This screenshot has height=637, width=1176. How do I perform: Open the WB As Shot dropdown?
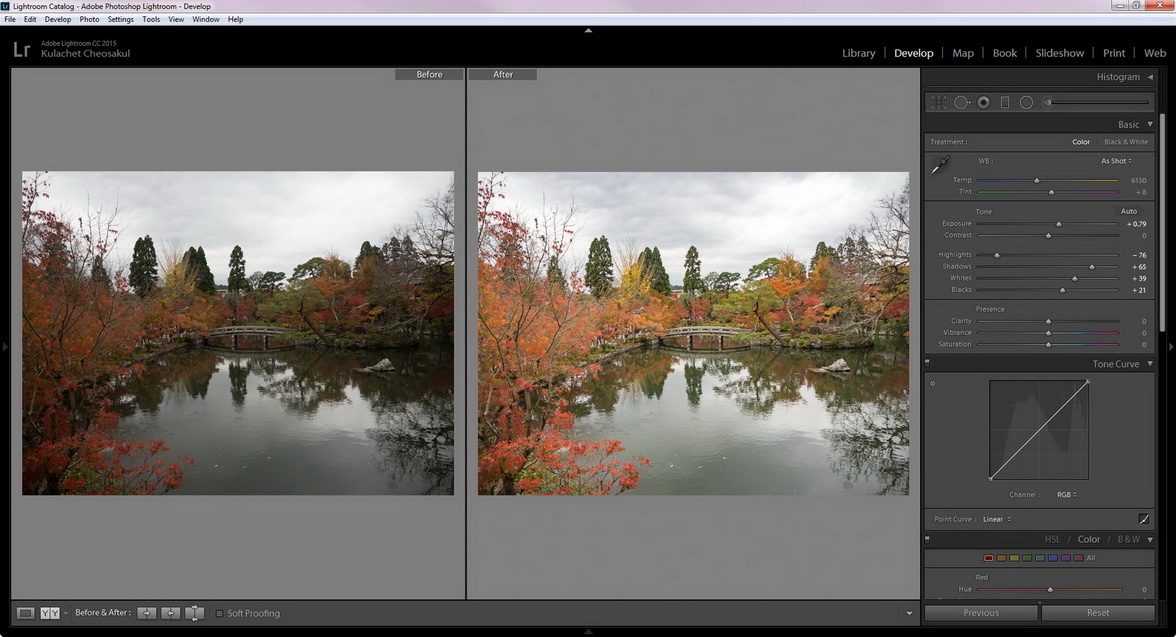coord(1116,161)
